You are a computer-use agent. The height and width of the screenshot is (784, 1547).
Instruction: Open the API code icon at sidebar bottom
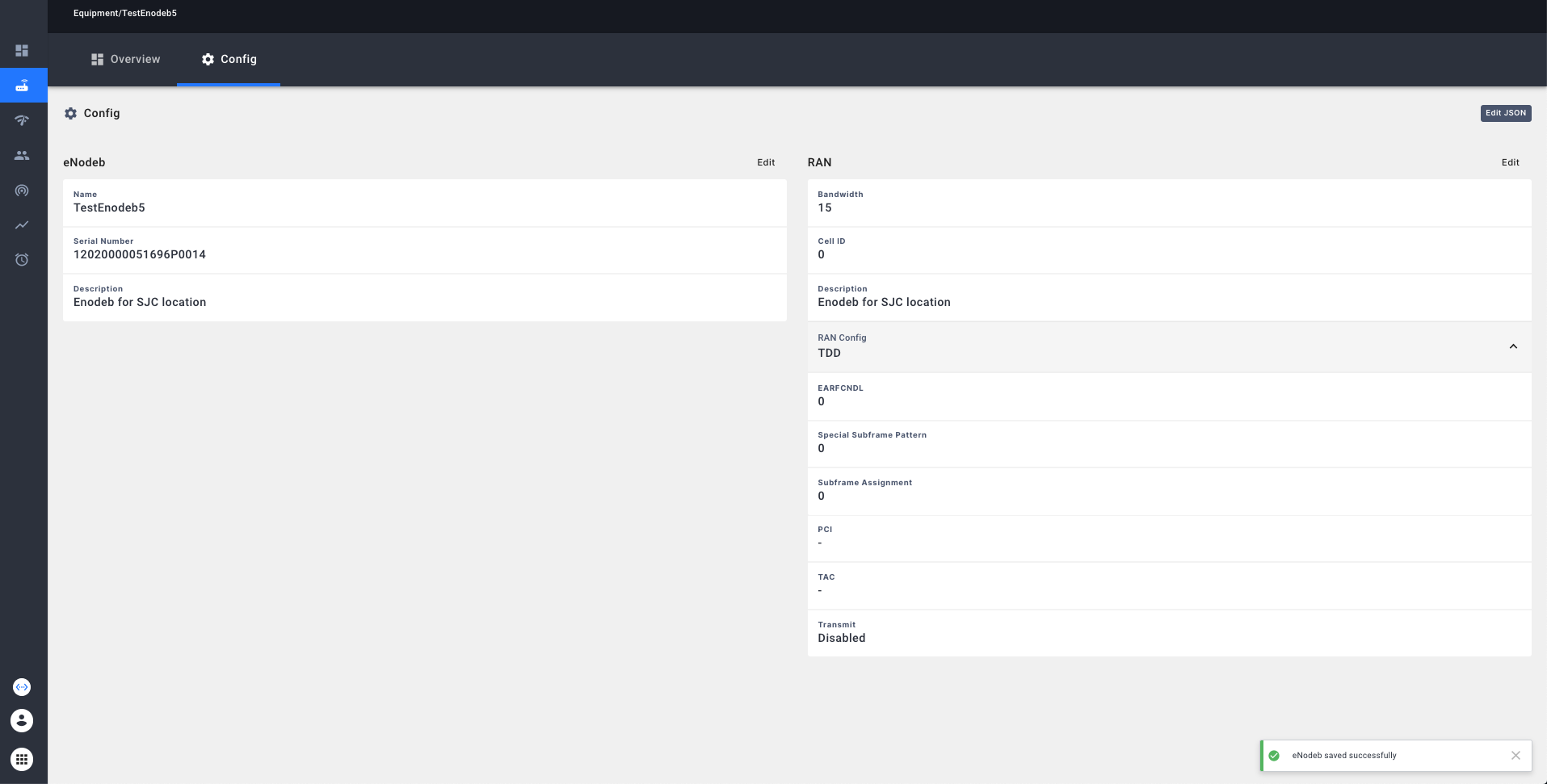(x=22, y=686)
